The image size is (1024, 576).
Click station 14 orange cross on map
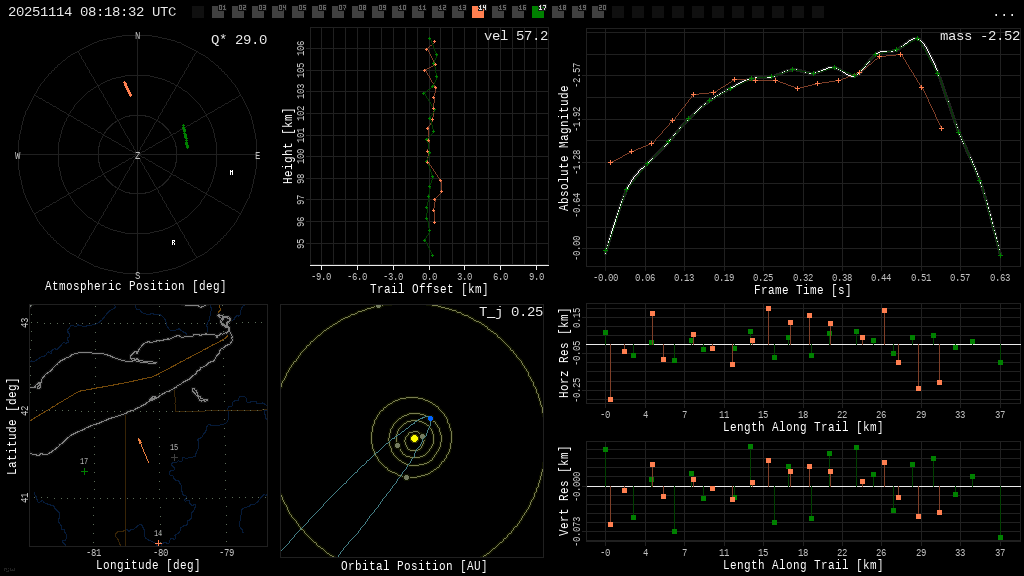point(158,542)
